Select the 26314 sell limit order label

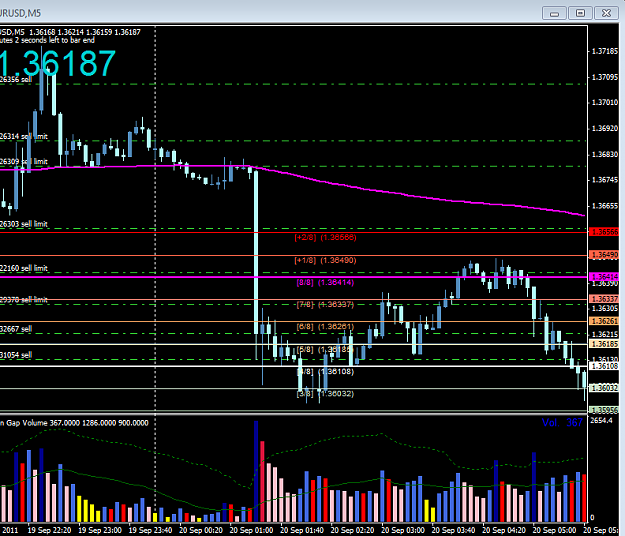pos(24,136)
